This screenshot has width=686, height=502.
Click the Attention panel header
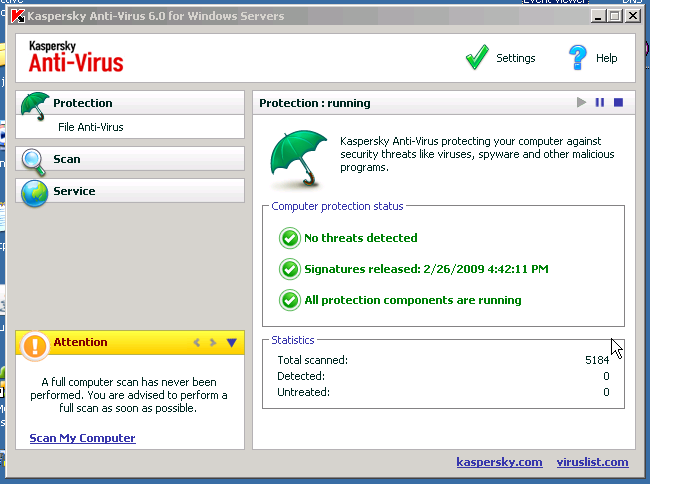[130, 342]
